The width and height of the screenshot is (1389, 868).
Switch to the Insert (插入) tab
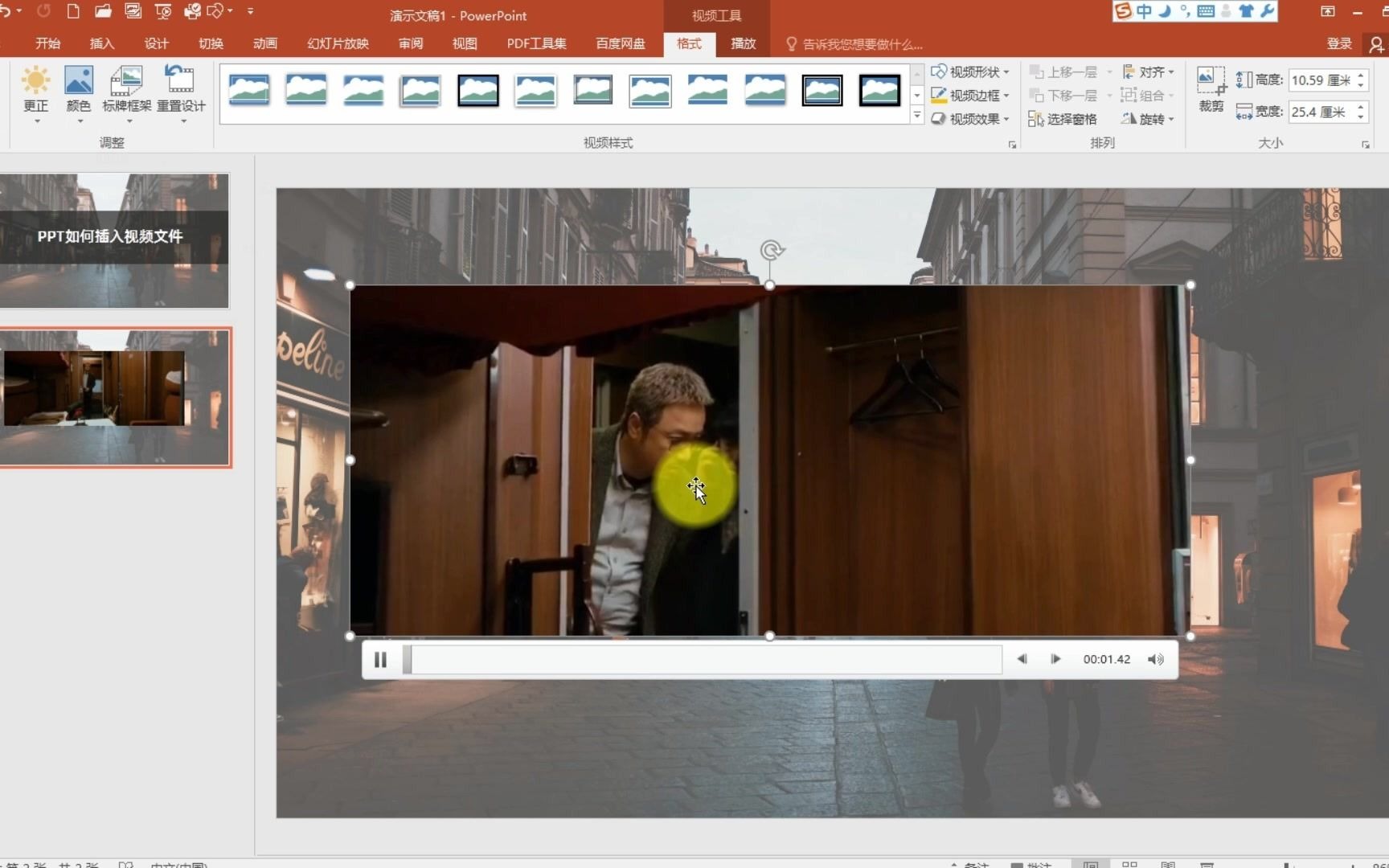(102, 43)
